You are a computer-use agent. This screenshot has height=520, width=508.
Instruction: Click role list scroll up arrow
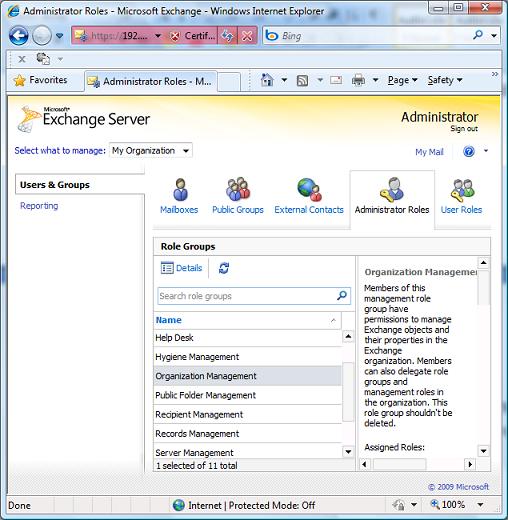click(348, 337)
